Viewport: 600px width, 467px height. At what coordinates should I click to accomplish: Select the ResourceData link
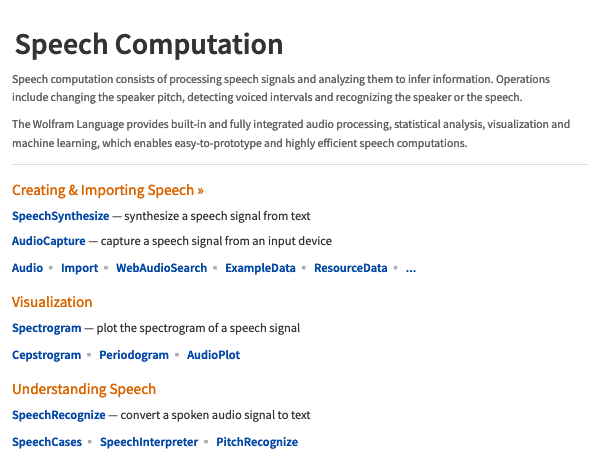[351, 268]
